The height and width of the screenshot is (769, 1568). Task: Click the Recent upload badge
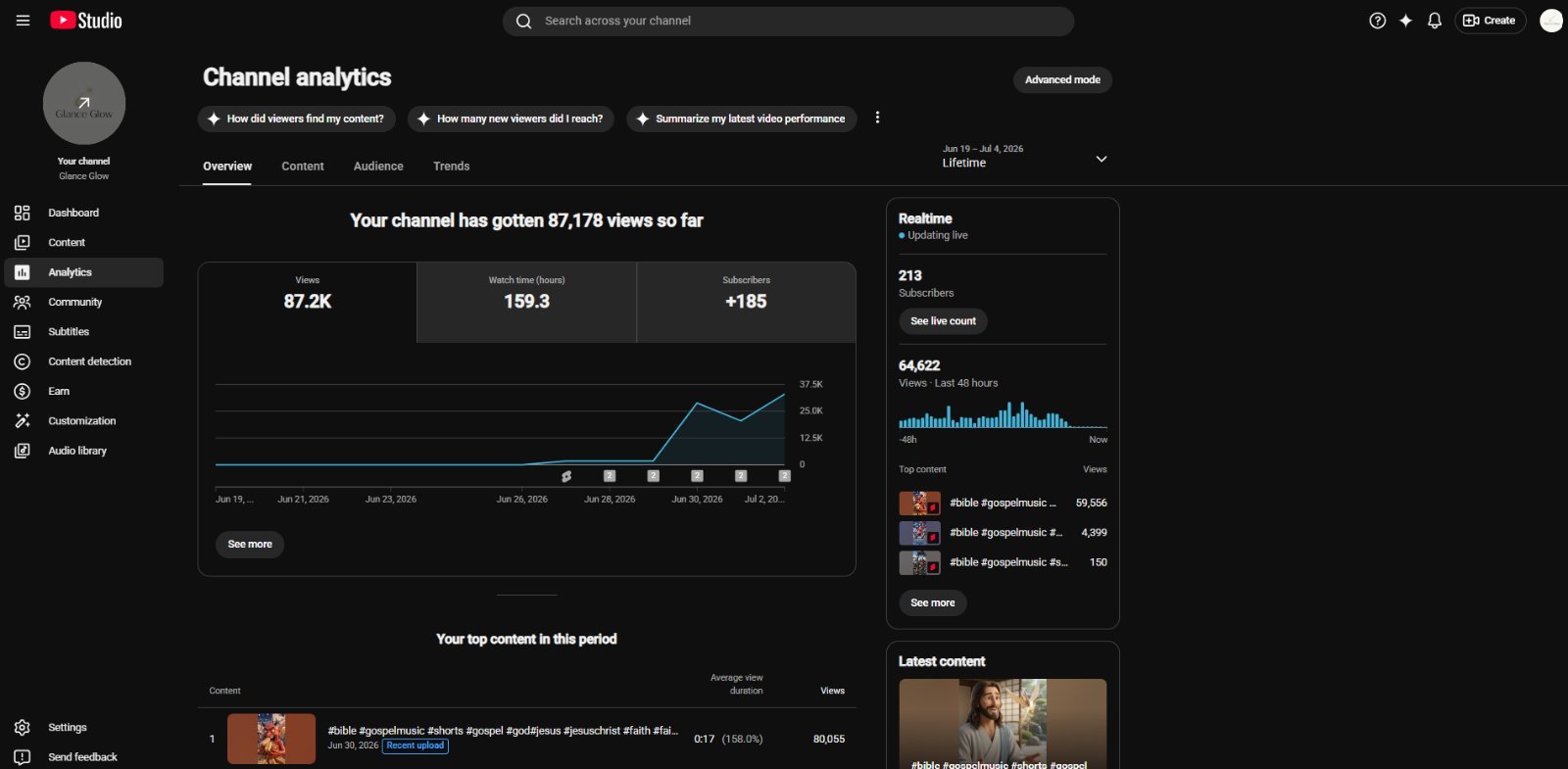pyautogui.click(x=416, y=746)
